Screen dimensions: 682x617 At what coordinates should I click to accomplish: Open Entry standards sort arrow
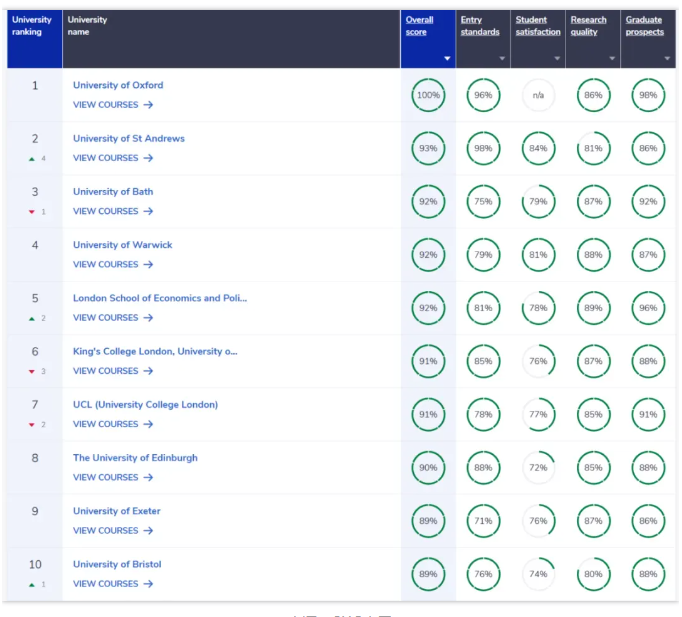click(x=502, y=59)
